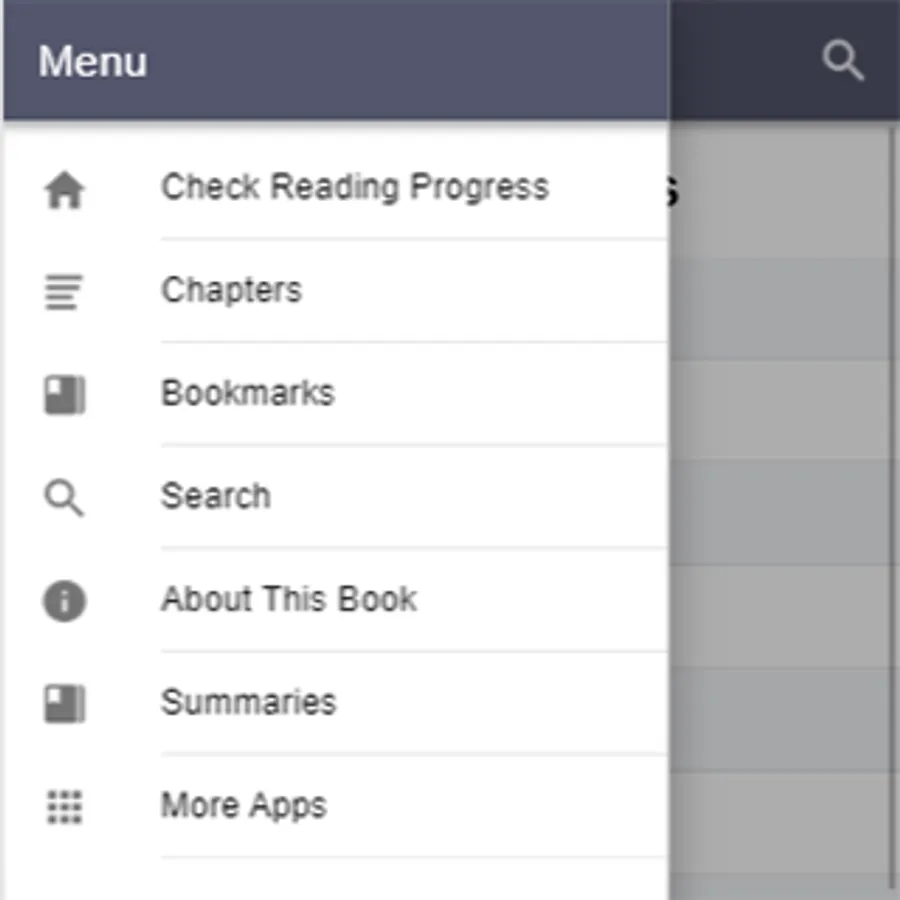Open the More Apps entry

tap(243, 805)
